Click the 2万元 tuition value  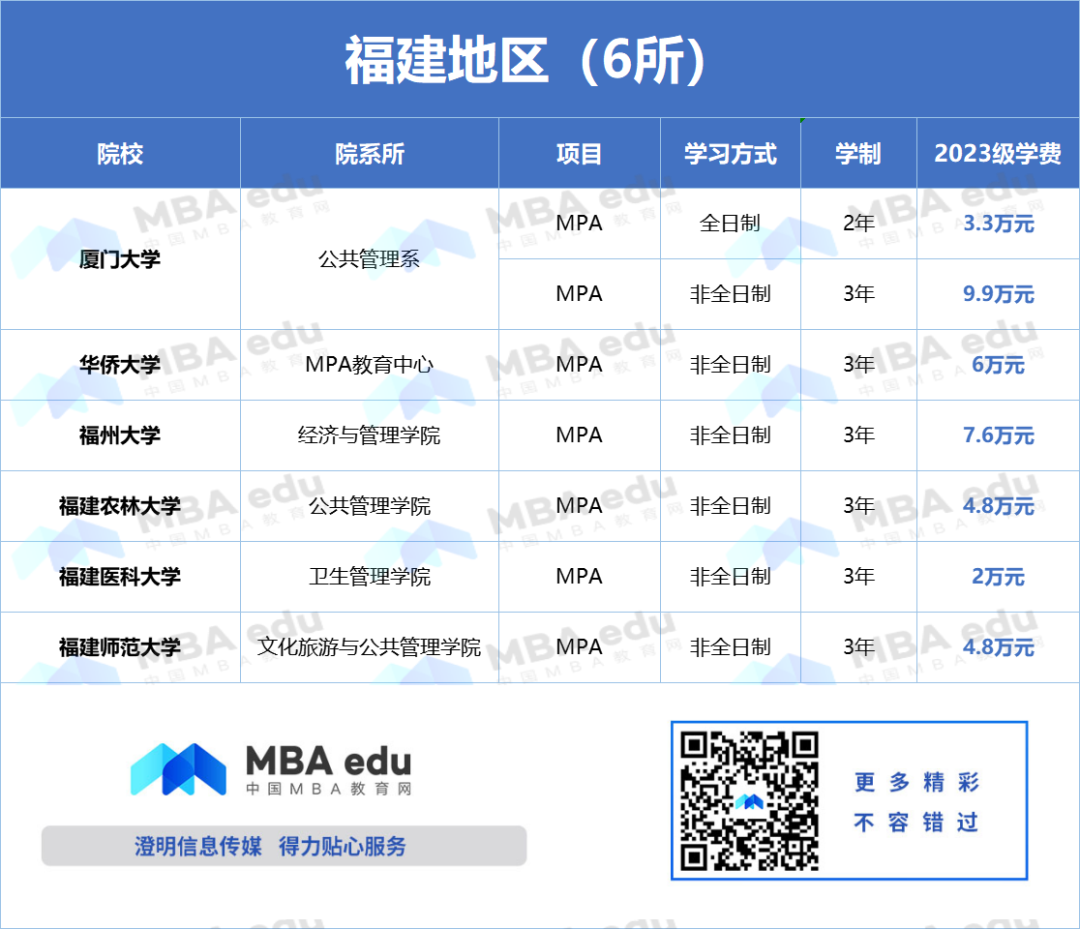[x=998, y=576]
